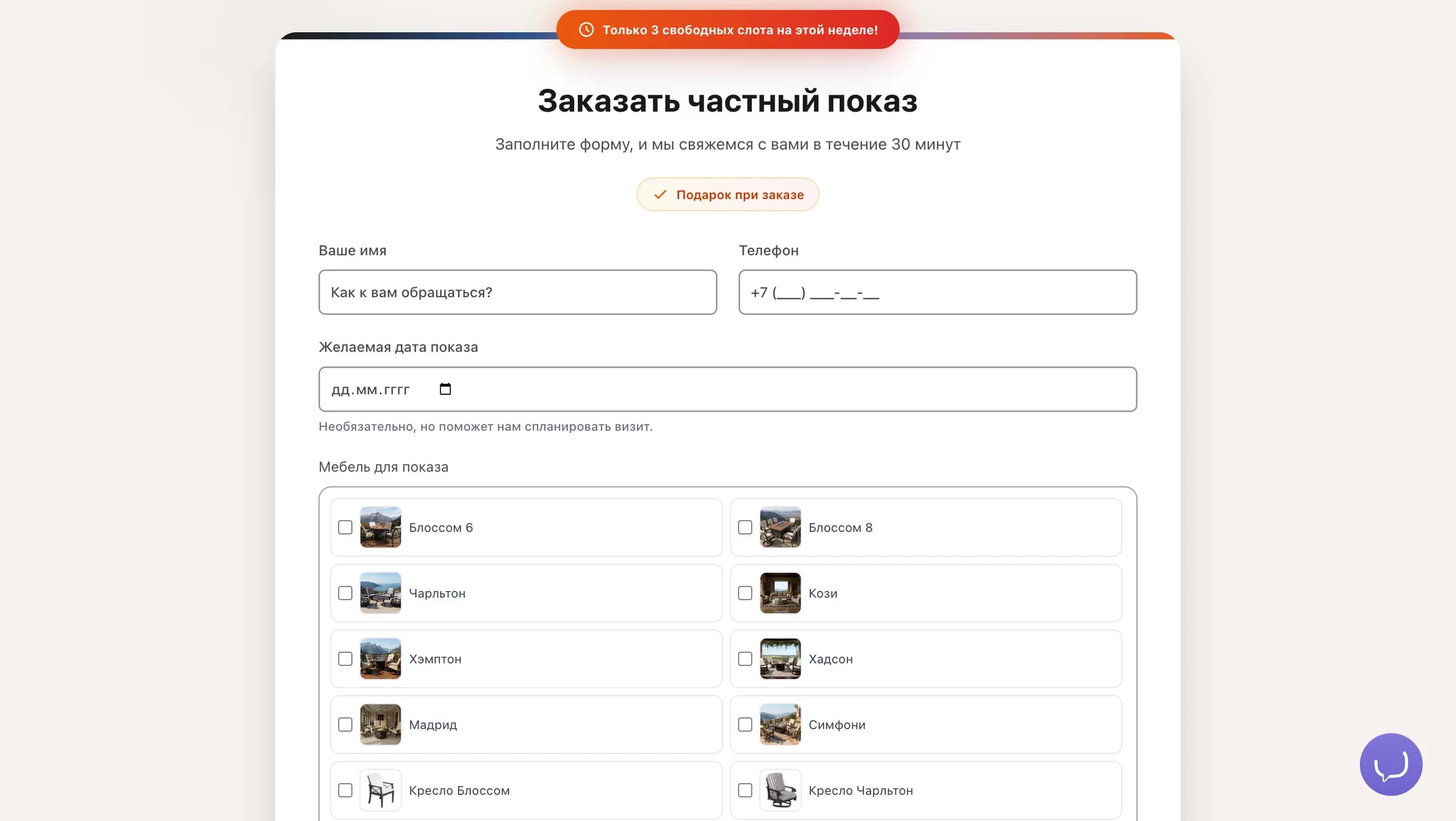Tick the Кози checkbox

tap(745, 593)
